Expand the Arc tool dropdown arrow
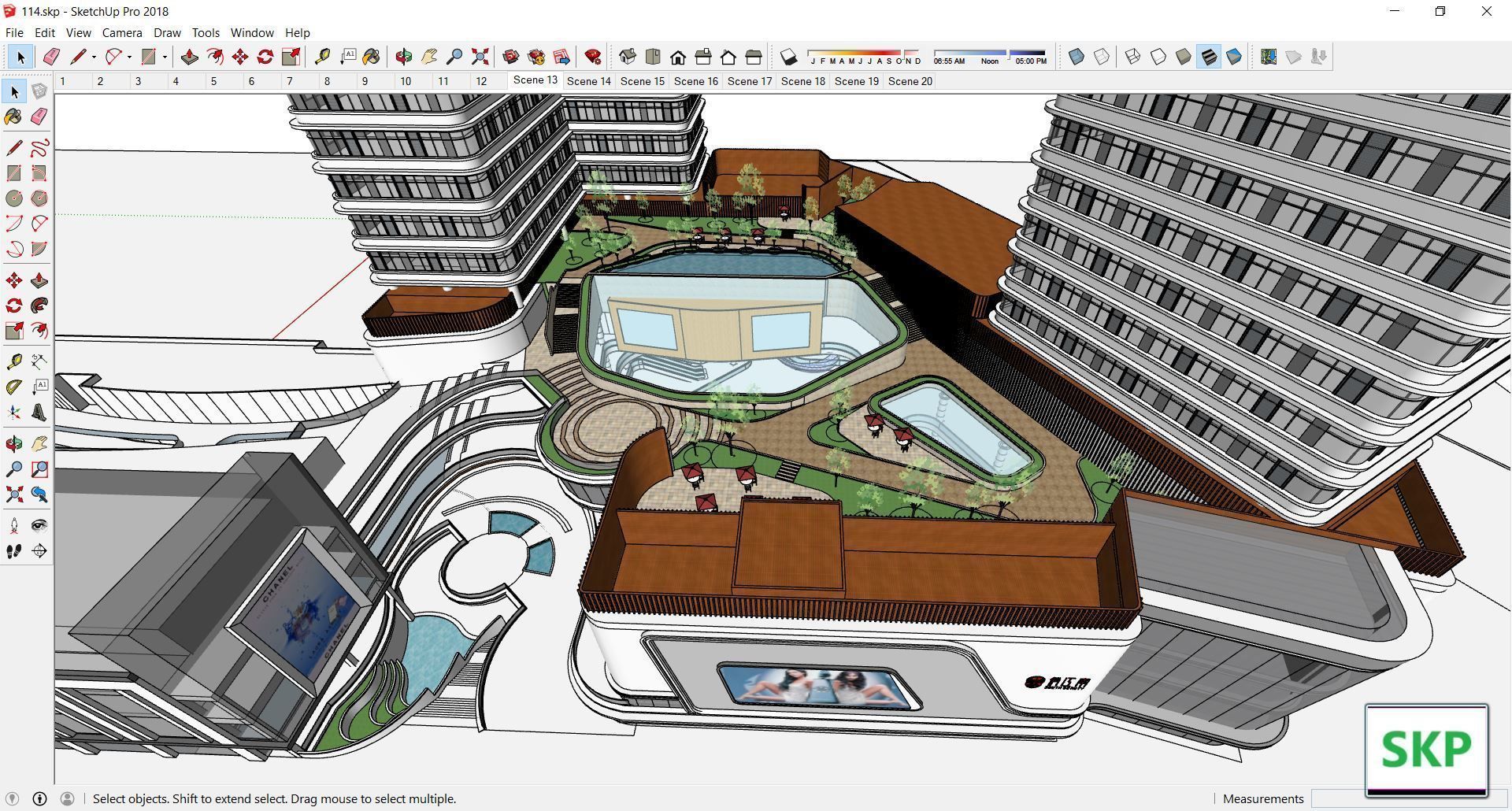Viewport: 1512px width, 811px height. tap(129, 57)
